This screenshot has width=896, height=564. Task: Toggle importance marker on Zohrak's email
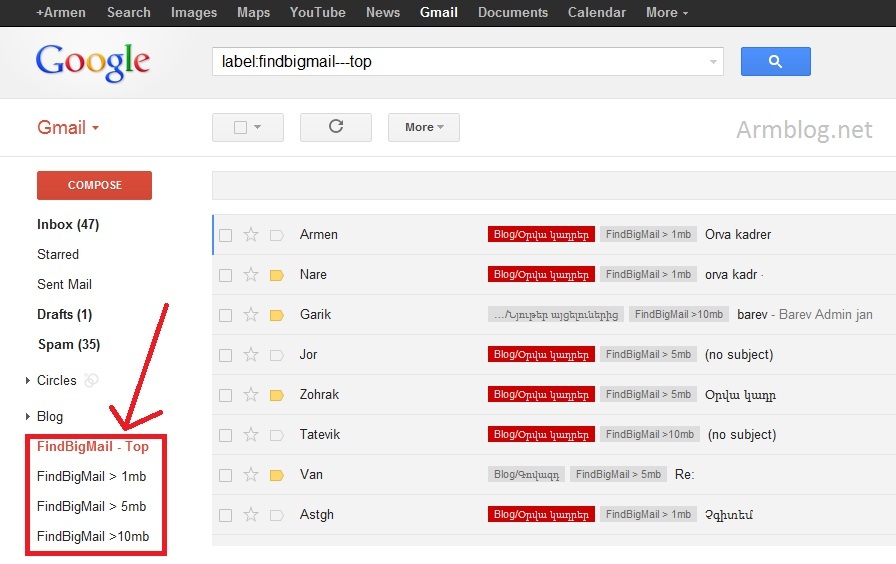(277, 395)
